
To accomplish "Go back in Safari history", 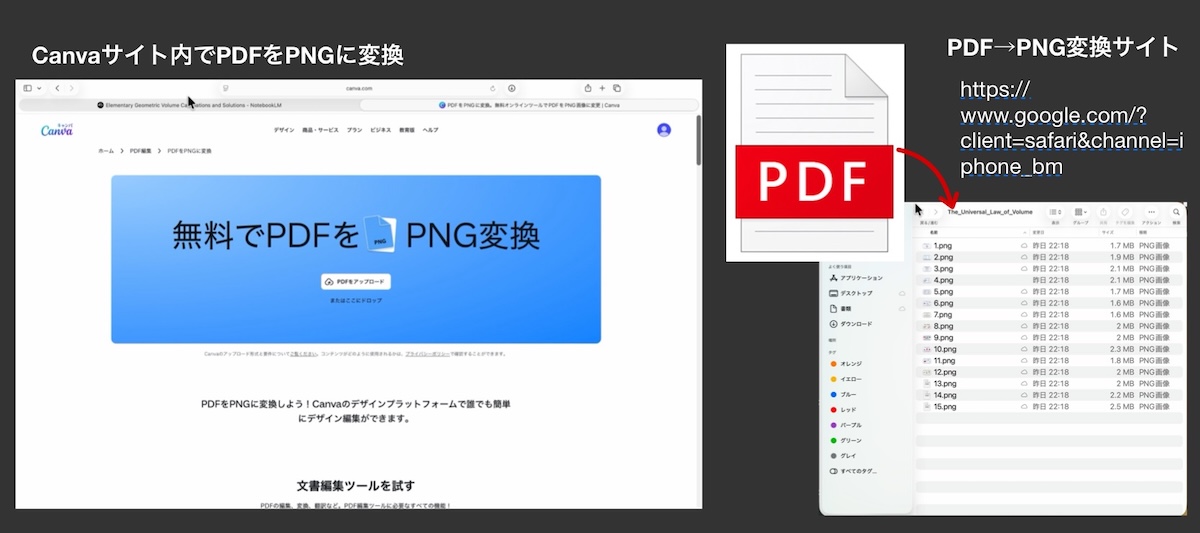I will [57, 88].
